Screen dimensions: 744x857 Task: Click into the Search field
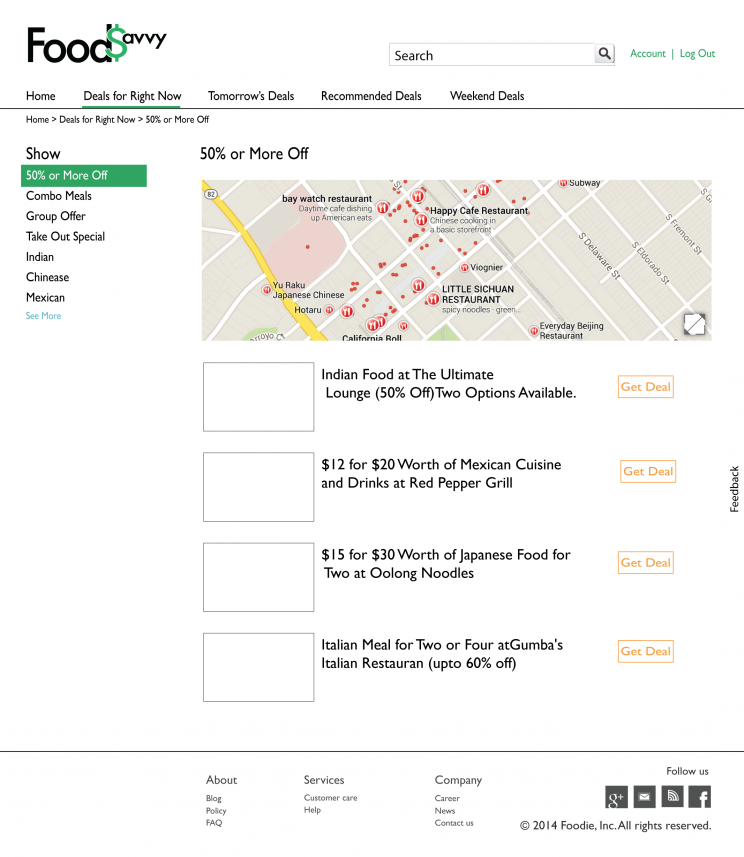click(492, 55)
